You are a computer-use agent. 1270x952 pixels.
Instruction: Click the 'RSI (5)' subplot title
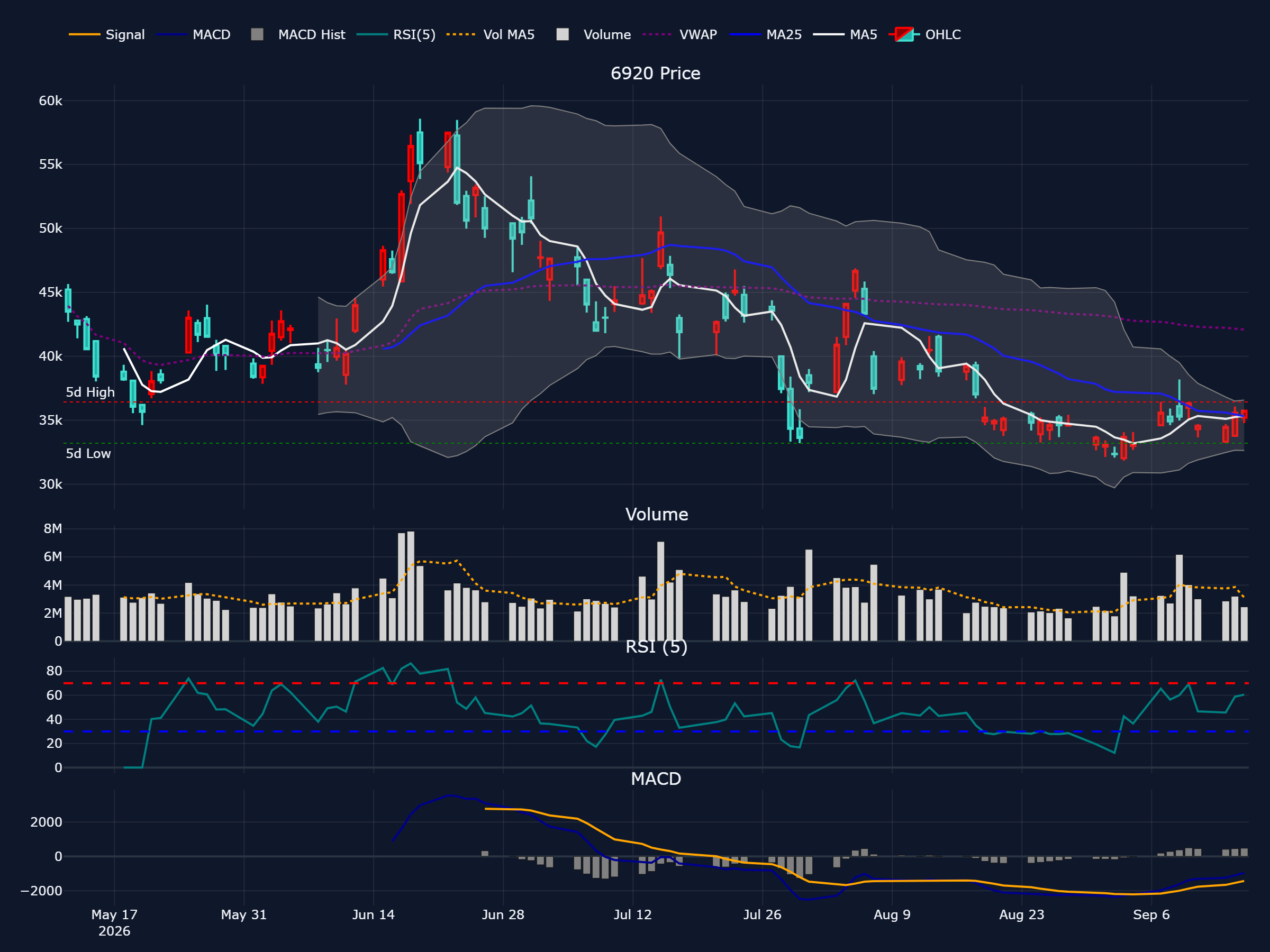[656, 647]
